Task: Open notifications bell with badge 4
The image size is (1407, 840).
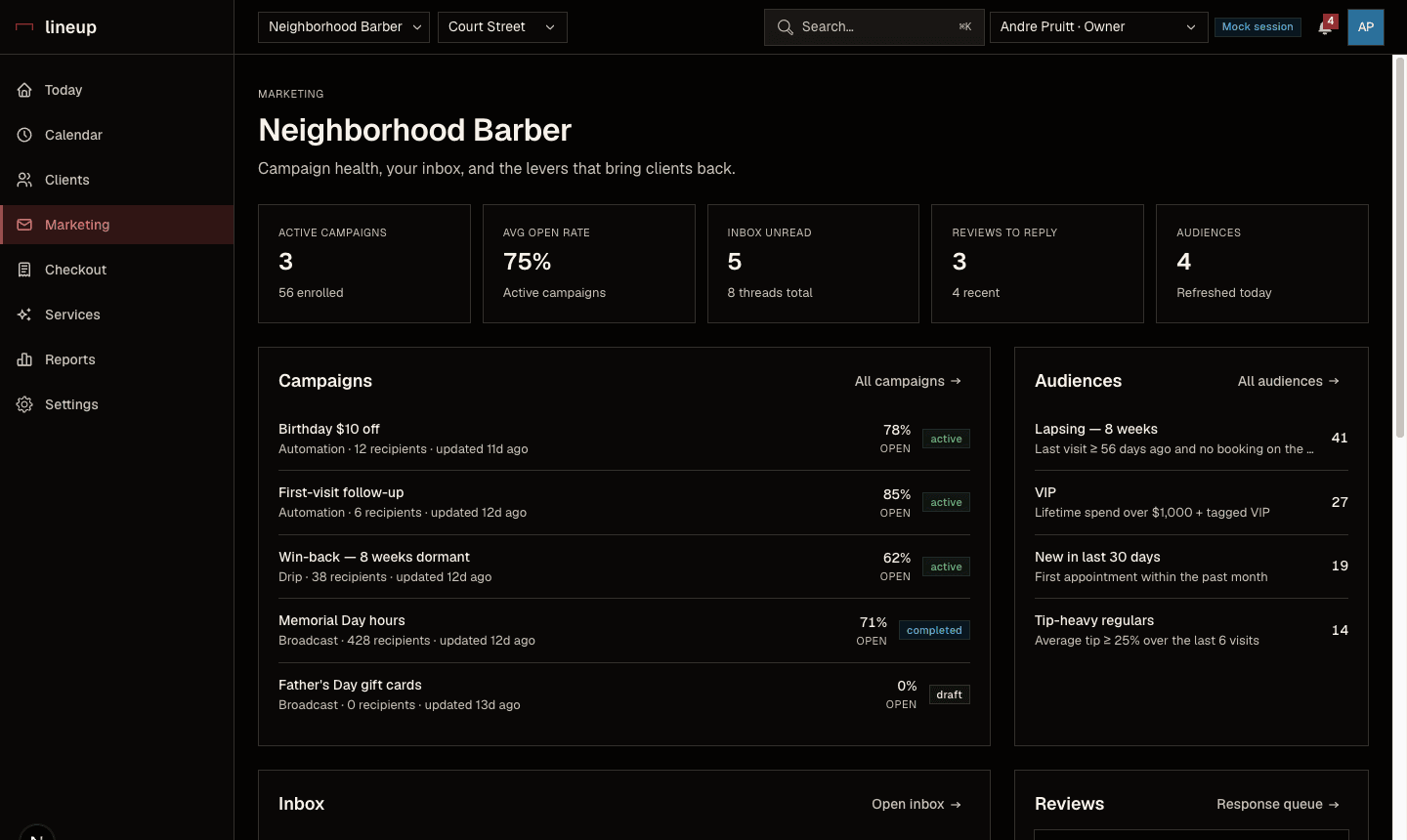Action: [1326, 26]
